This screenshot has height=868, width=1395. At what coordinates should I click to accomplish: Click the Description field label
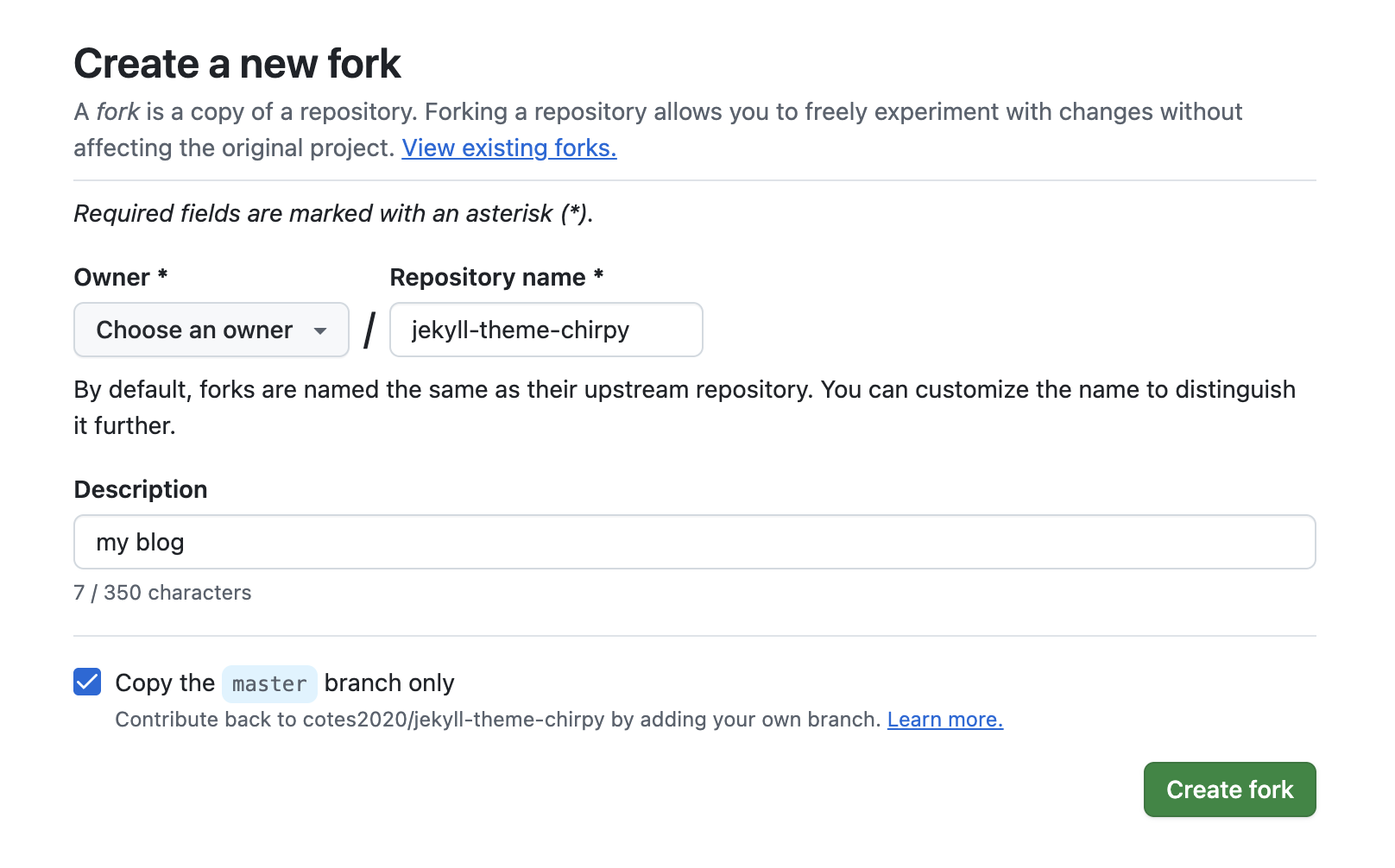(x=141, y=490)
